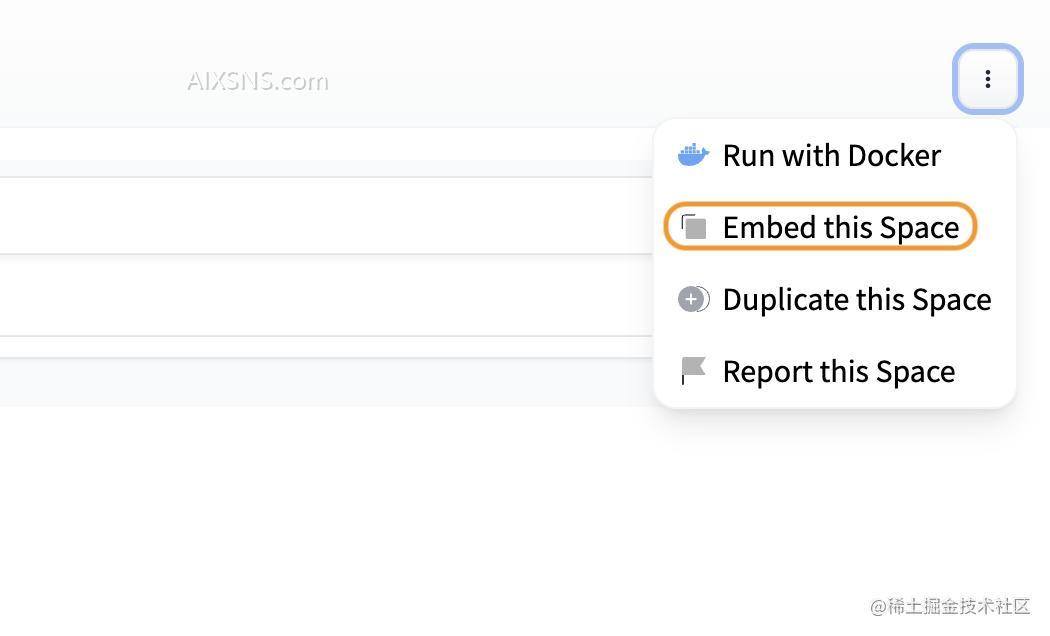The height and width of the screenshot is (636, 1050).
Task: Click the upper white content row
Action: tap(320, 215)
